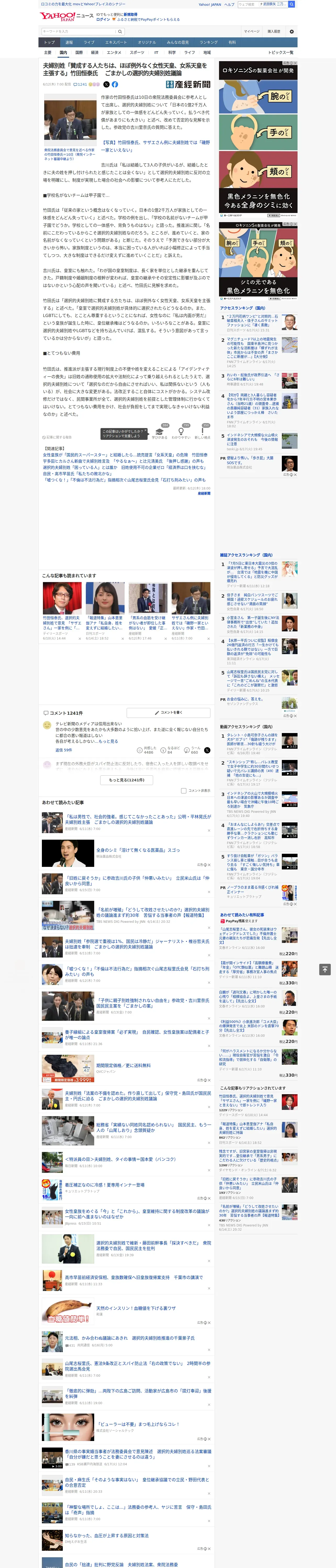Image resolution: width=336 pixels, height=1568 pixels.
Task: Share article on Facebook icon
Action: (x=115, y=85)
